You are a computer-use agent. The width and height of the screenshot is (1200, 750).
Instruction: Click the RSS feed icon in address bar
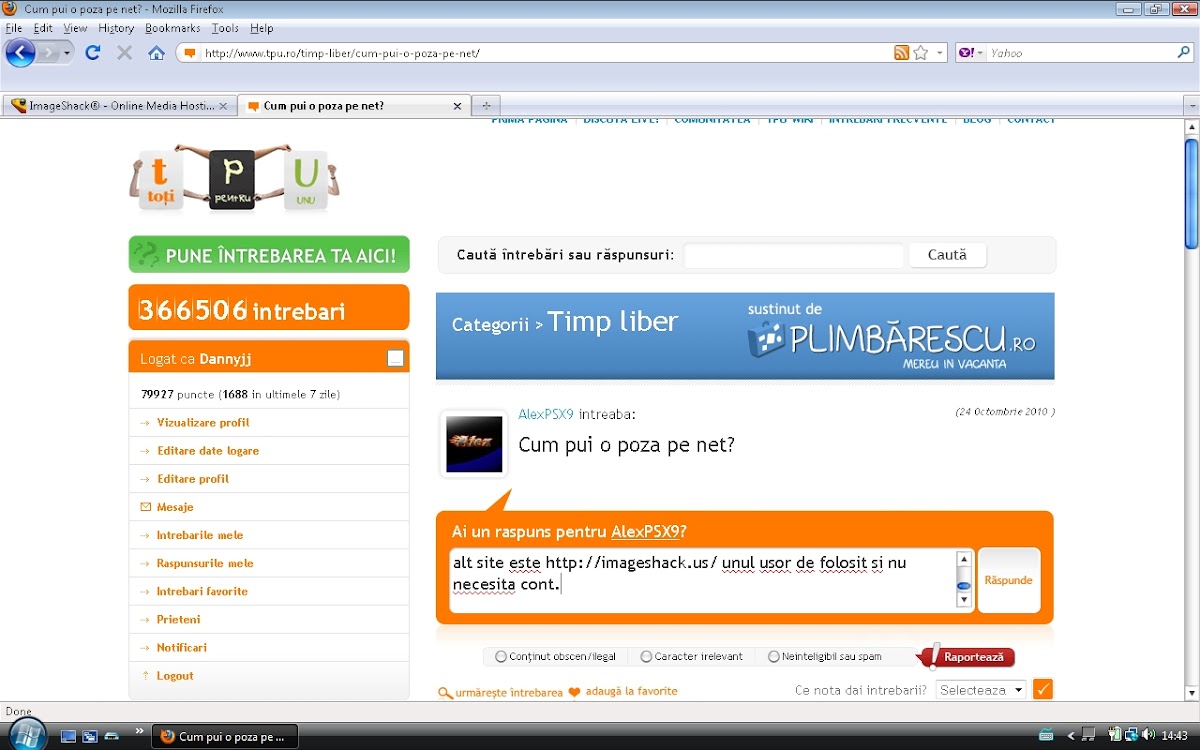pyautogui.click(x=901, y=53)
